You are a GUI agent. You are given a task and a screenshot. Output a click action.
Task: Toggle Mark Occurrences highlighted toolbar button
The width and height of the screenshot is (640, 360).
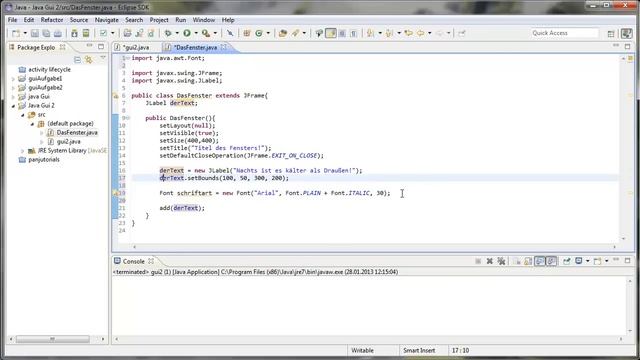coord(331,33)
